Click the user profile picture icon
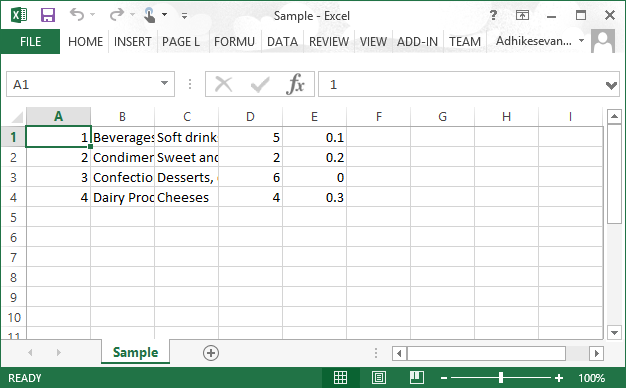This screenshot has height=388, width=626. (x=603, y=41)
